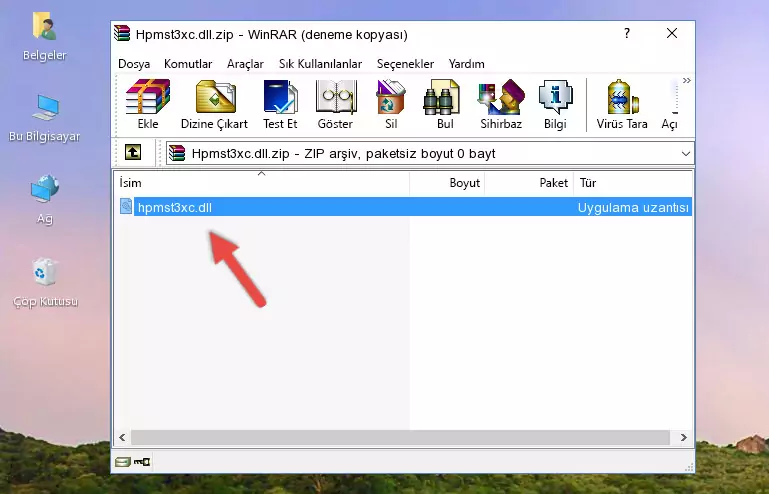Click the partially visible Aç toolbar icon
The image size is (769, 494).
point(670,104)
